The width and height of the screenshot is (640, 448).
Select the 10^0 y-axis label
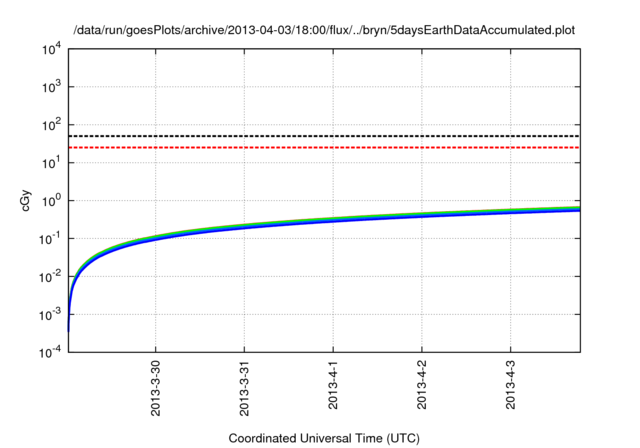point(52,201)
